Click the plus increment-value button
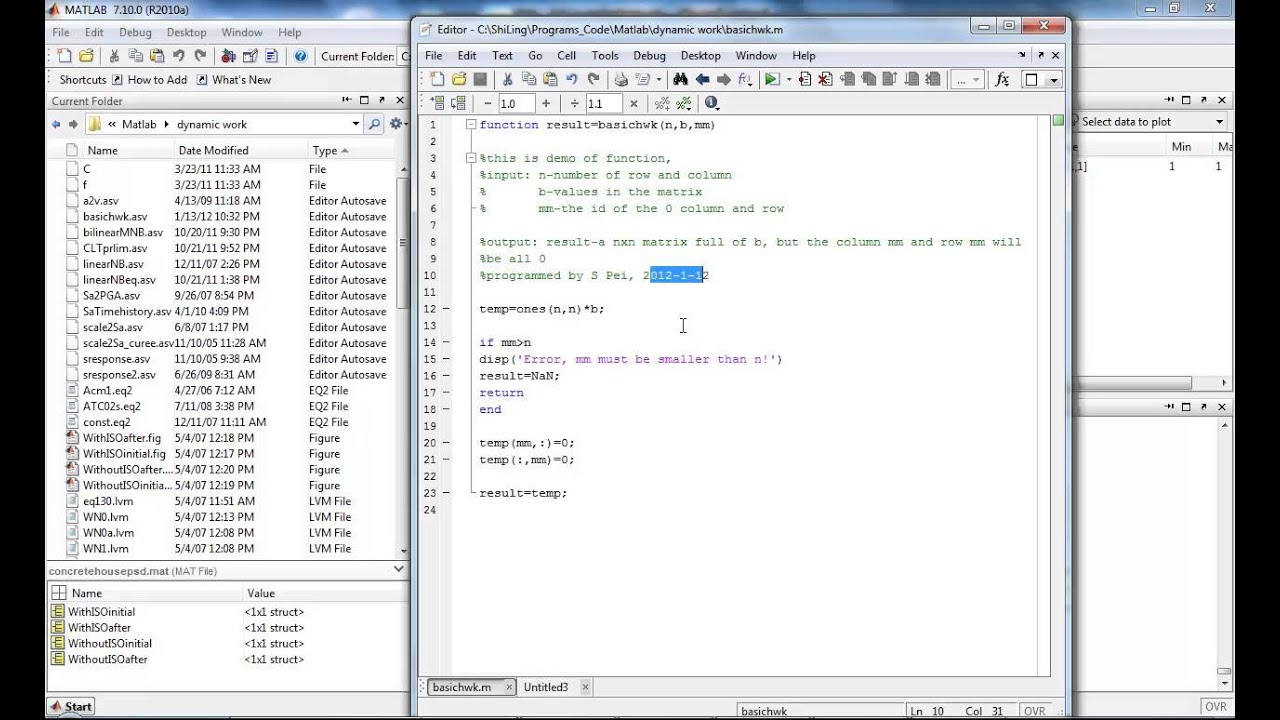Screen dimensions: 1280x720 pyautogui.click(x=546, y=103)
